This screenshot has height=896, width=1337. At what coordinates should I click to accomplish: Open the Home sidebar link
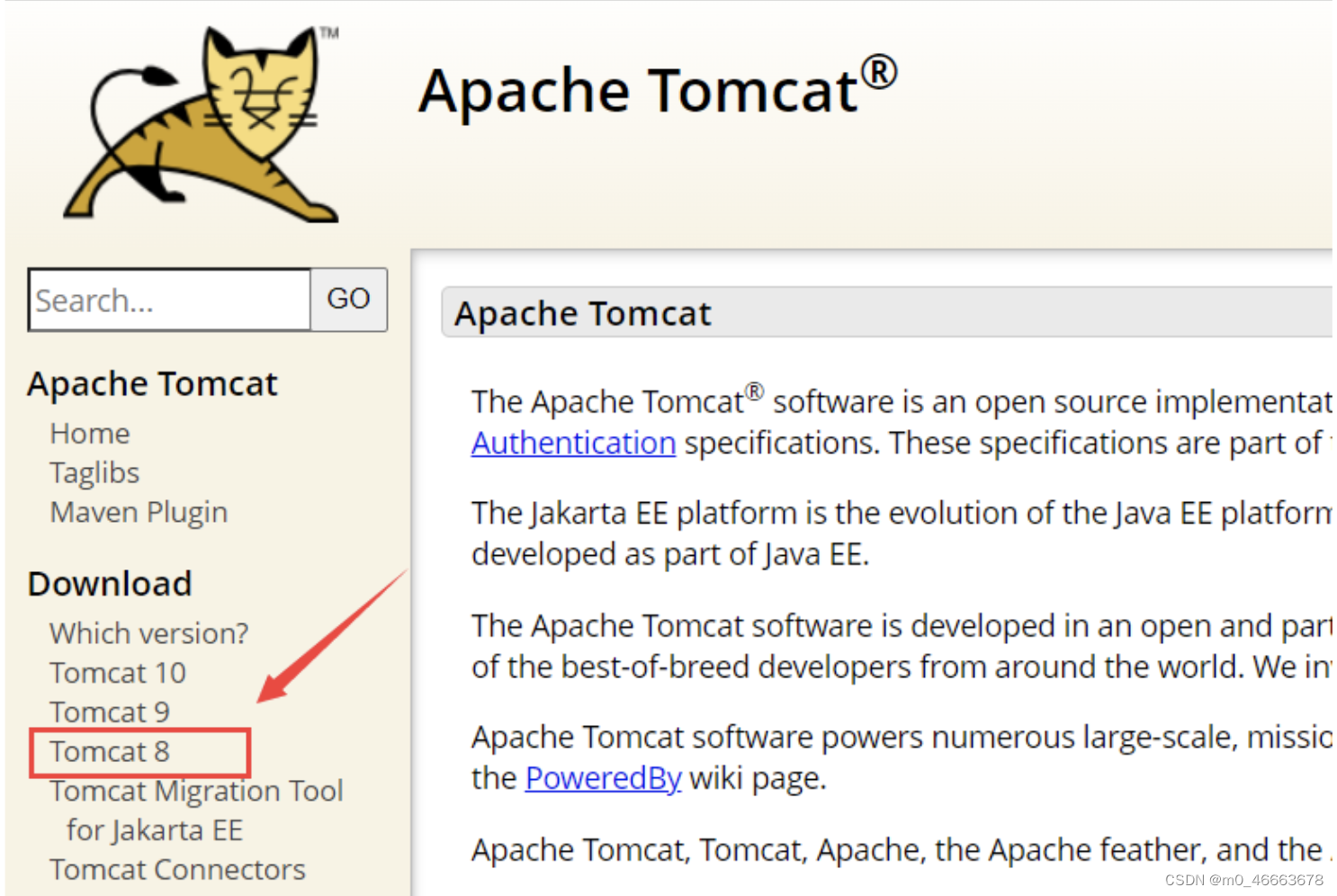click(90, 434)
